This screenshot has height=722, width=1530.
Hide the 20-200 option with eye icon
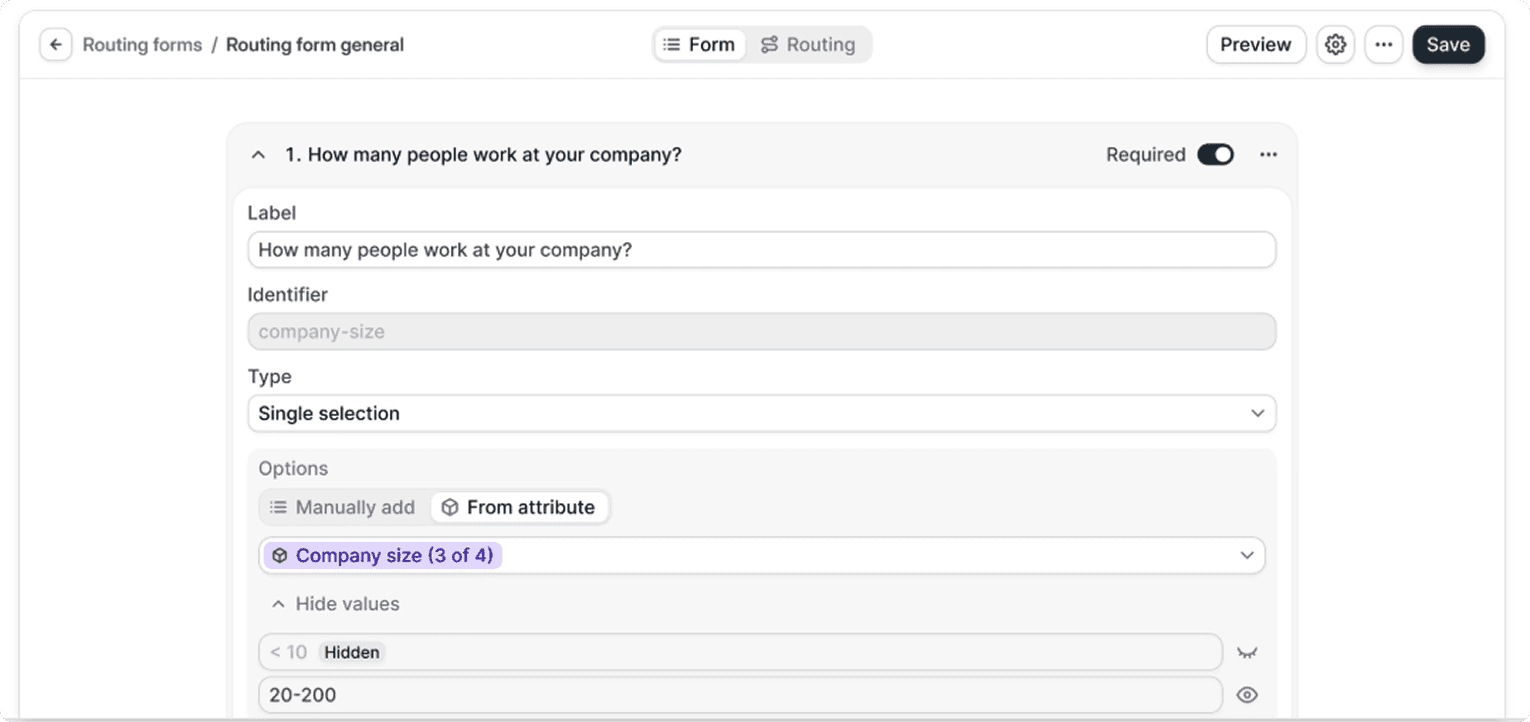pyautogui.click(x=1246, y=695)
